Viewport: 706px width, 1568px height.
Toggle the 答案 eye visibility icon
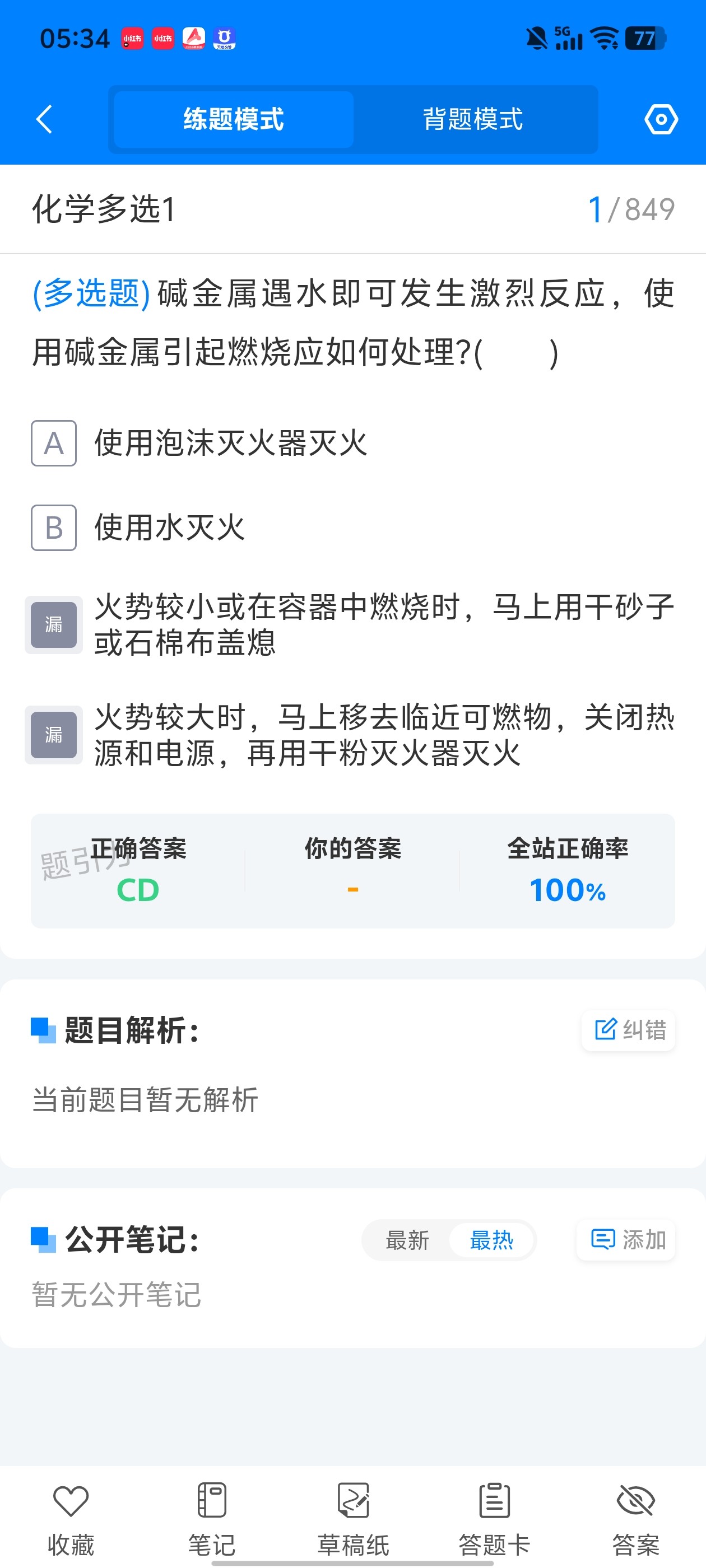click(x=635, y=1500)
